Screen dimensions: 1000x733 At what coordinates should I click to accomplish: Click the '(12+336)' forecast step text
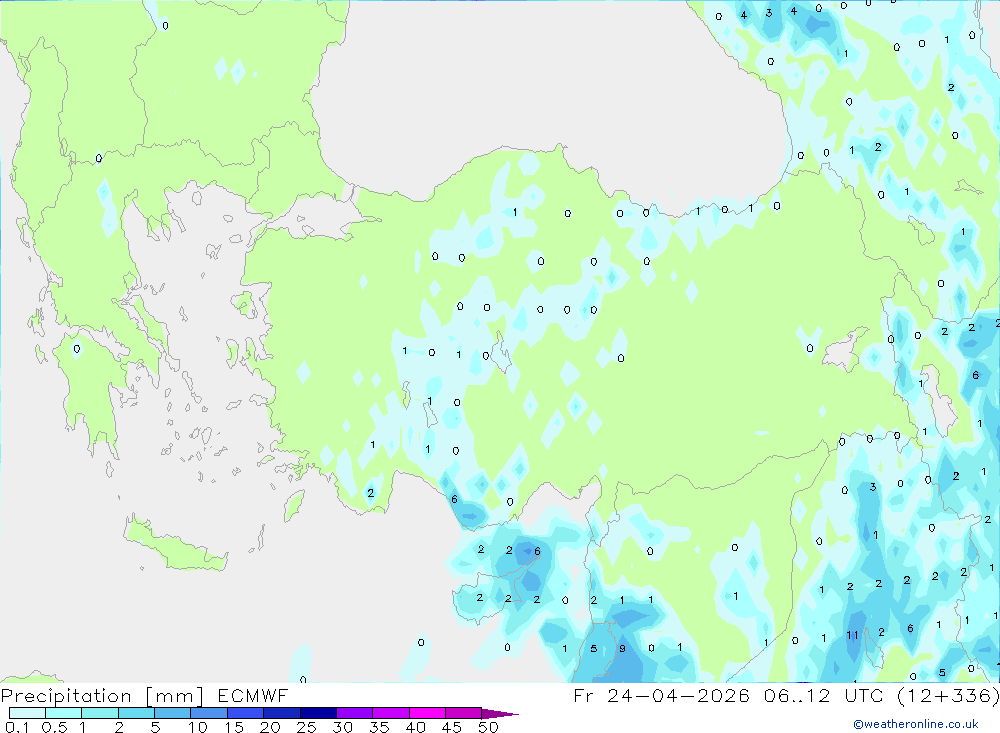(948, 695)
